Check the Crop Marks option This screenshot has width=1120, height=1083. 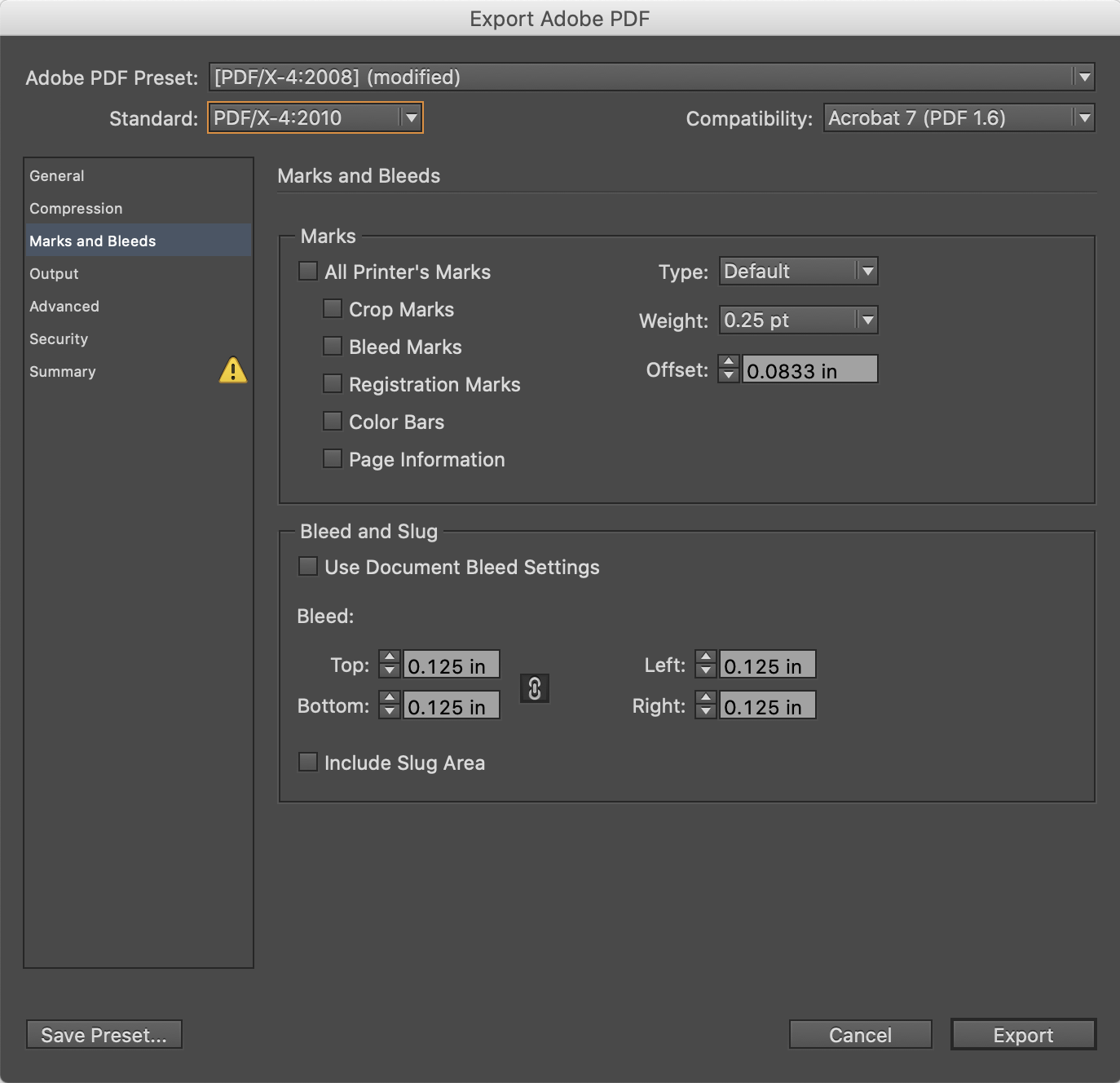click(x=333, y=308)
